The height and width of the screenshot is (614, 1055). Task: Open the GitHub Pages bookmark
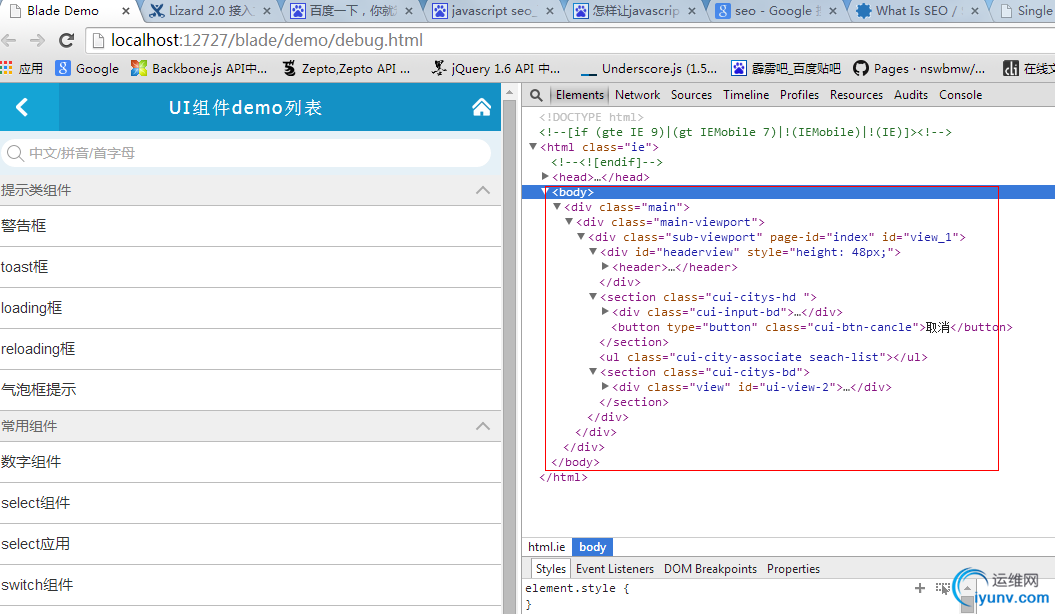tap(918, 69)
